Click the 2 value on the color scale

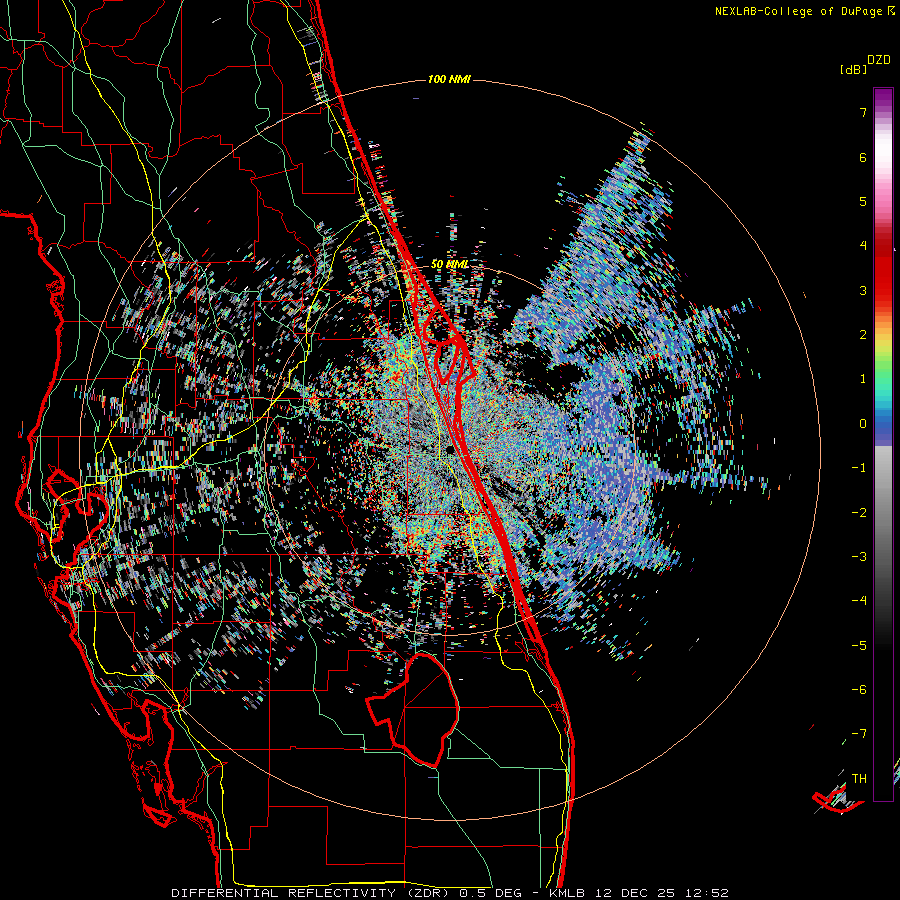pyautogui.click(x=863, y=335)
